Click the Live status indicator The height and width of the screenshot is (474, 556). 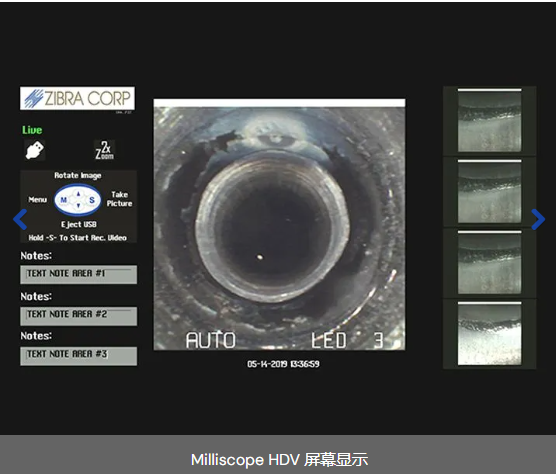32,130
